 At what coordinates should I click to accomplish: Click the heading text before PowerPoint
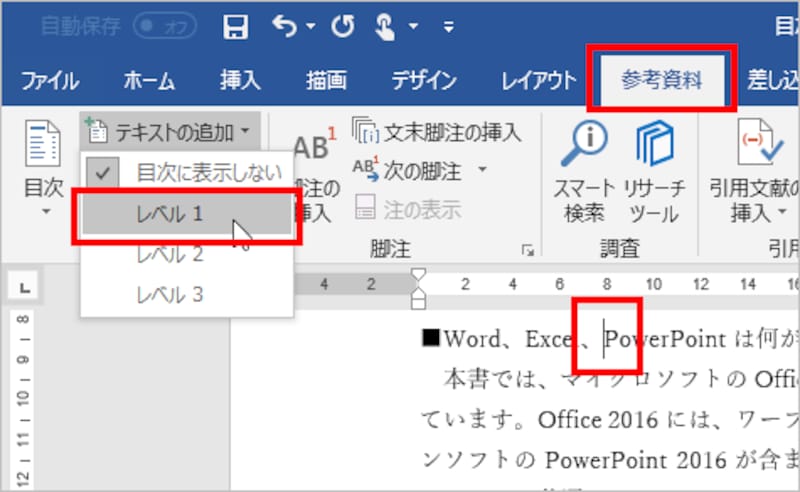(512, 339)
